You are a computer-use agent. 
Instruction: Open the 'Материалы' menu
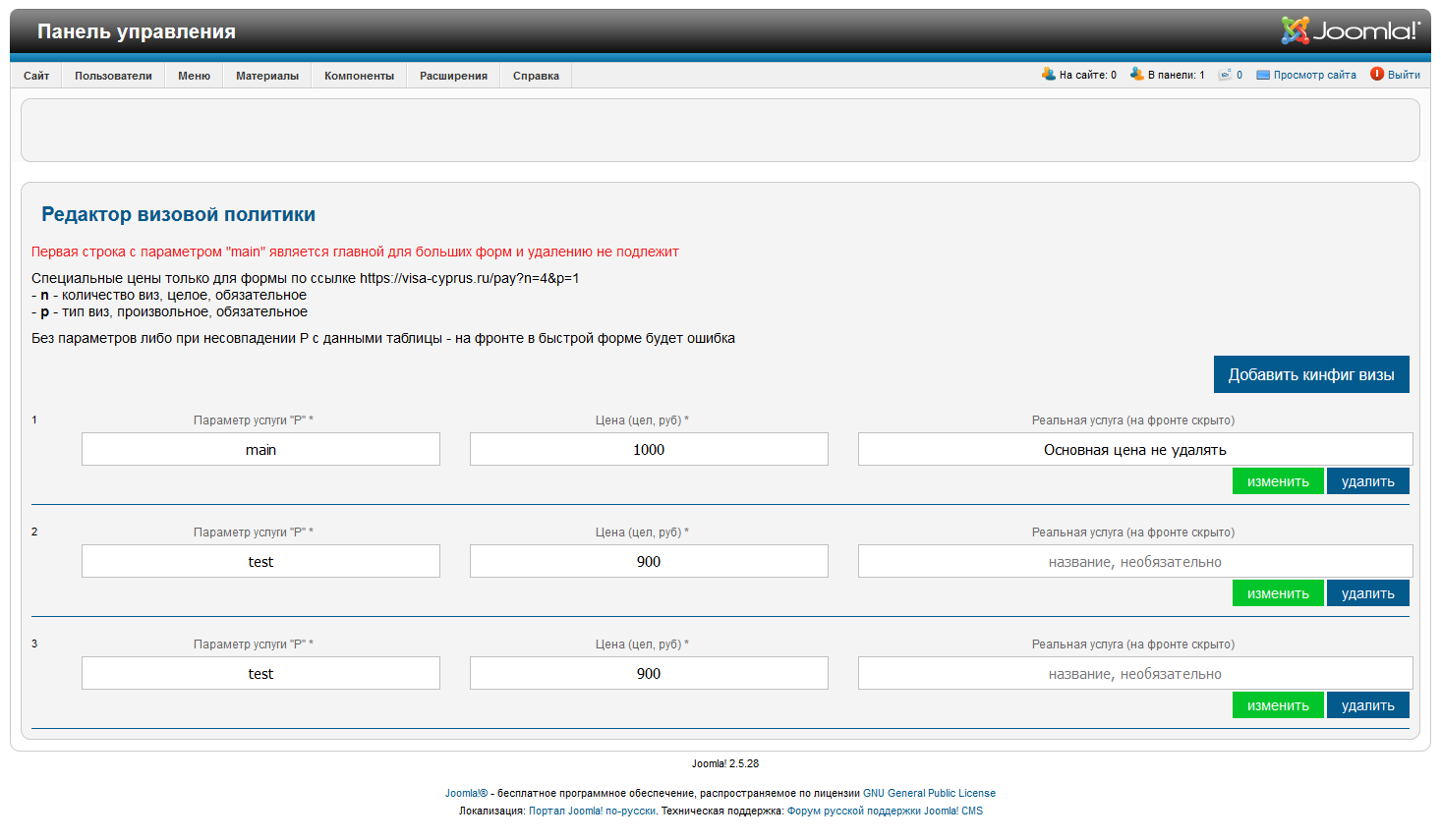coord(267,76)
